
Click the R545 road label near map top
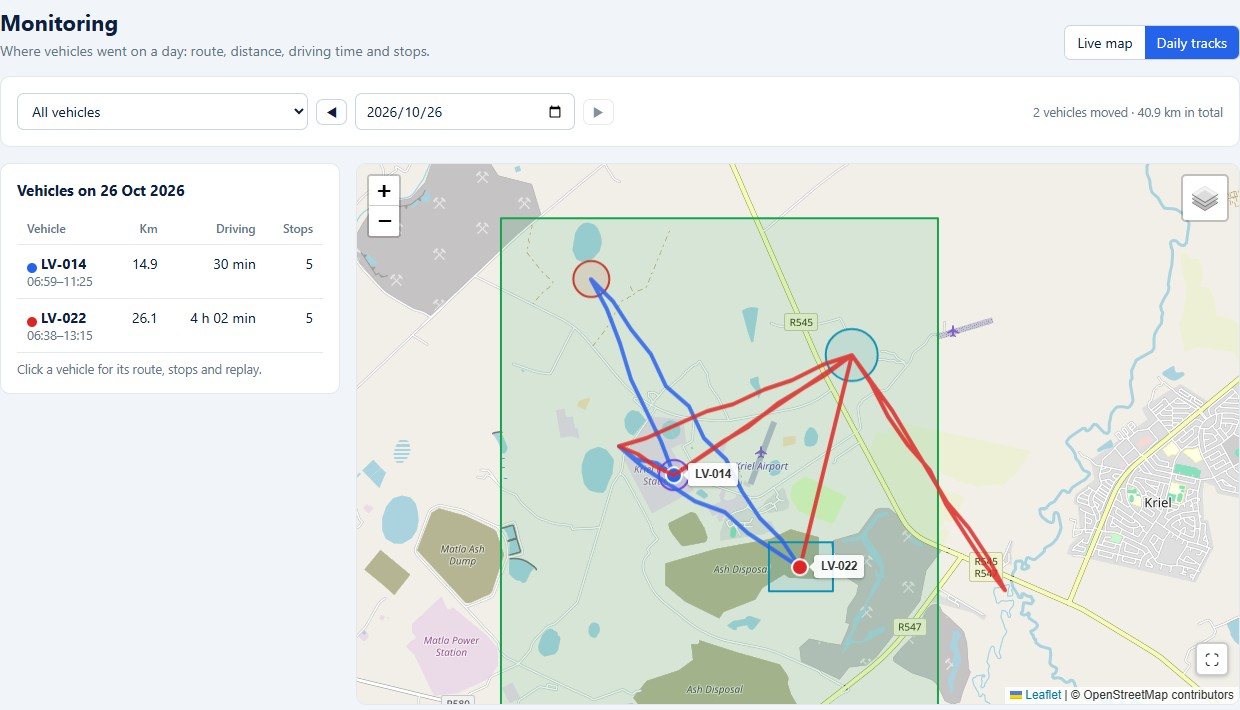[x=801, y=322]
